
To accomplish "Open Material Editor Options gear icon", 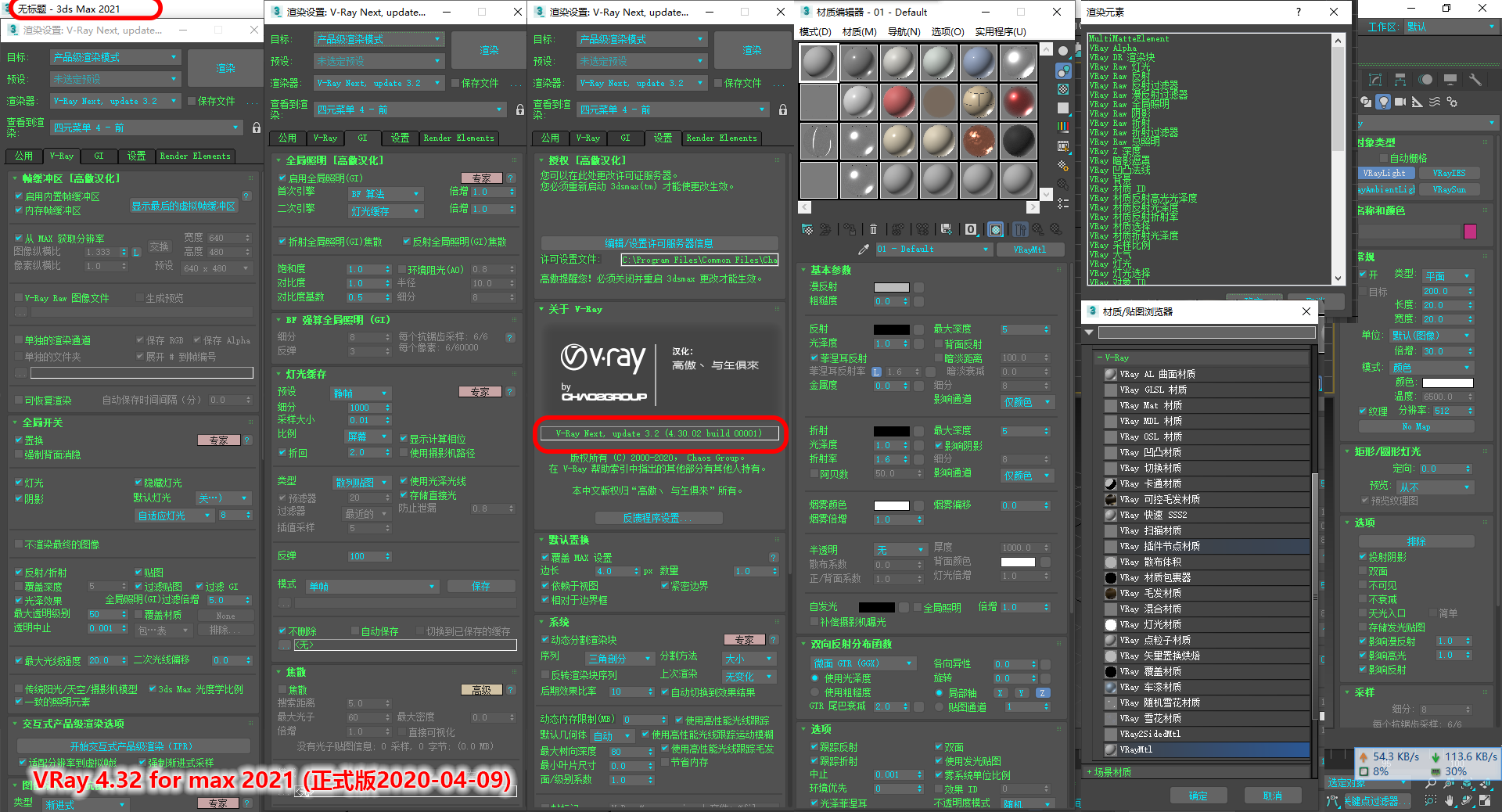I will tap(1063, 164).
